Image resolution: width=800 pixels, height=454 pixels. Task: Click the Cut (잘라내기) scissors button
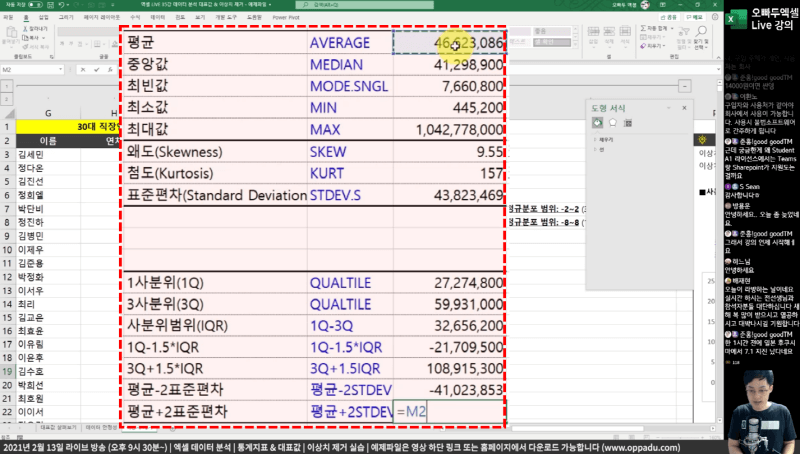37,29
